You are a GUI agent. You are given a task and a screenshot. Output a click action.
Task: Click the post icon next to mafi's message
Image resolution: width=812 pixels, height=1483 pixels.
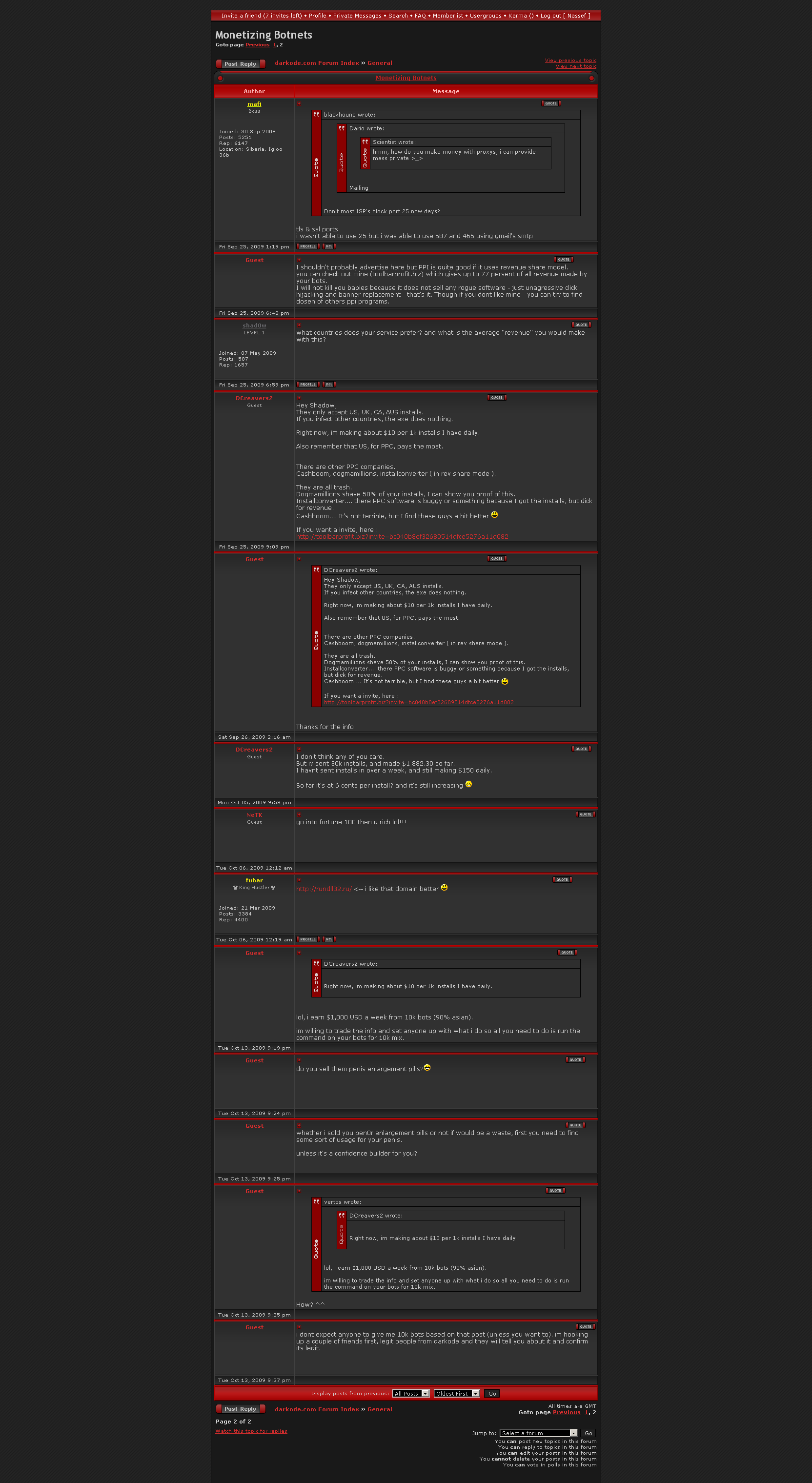click(x=299, y=103)
